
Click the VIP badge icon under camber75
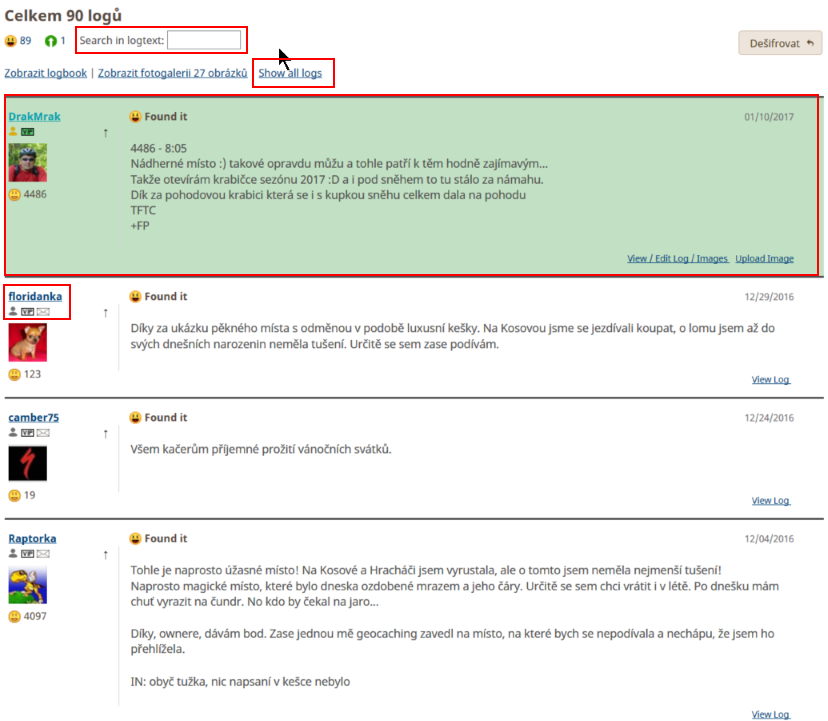coord(28,433)
